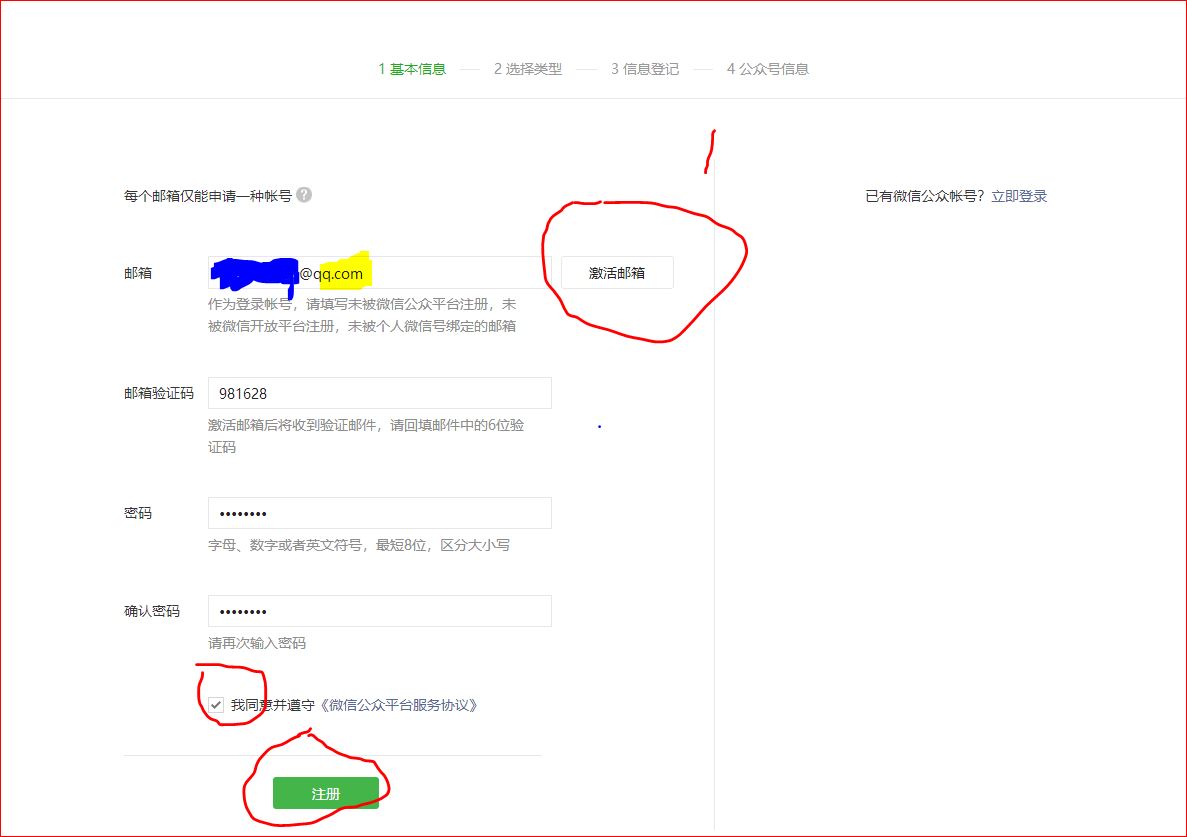Go to step 3 信息登记
The width and height of the screenshot is (1187, 837).
coord(645,69)
